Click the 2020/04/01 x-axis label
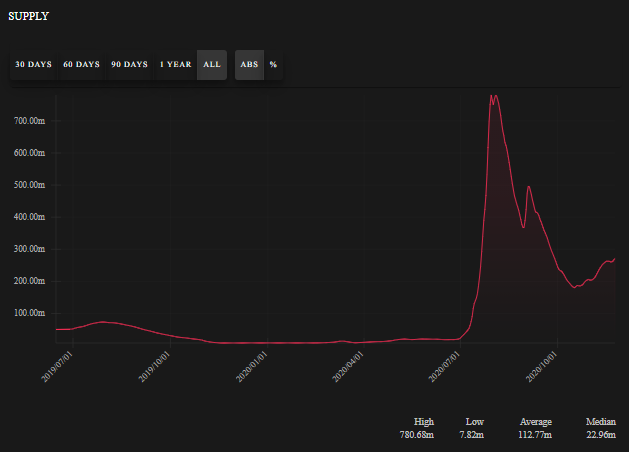629x452 pixels. tap(348, 367)
